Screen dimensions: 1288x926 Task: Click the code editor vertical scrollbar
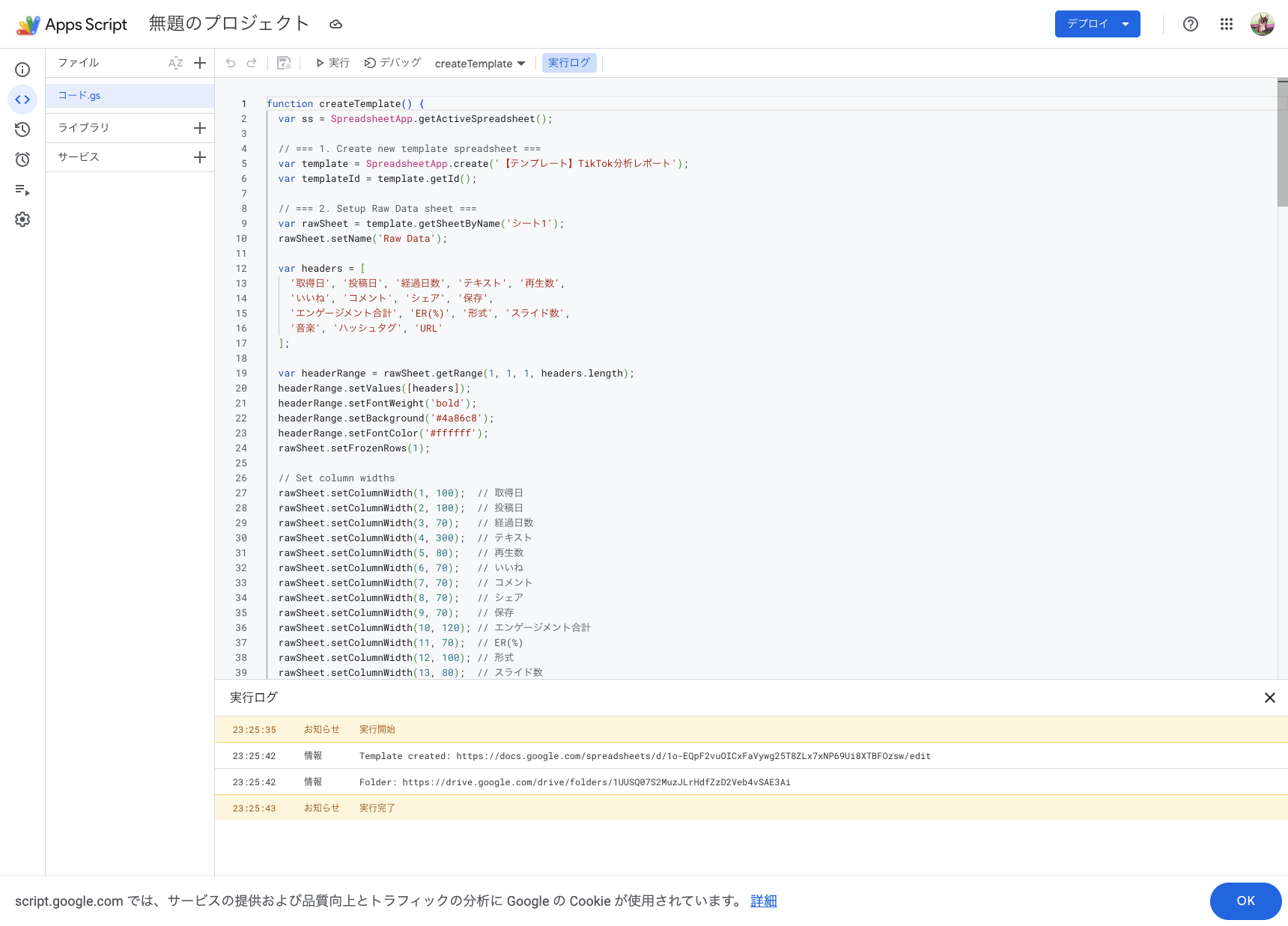[x=1283, y=142]
